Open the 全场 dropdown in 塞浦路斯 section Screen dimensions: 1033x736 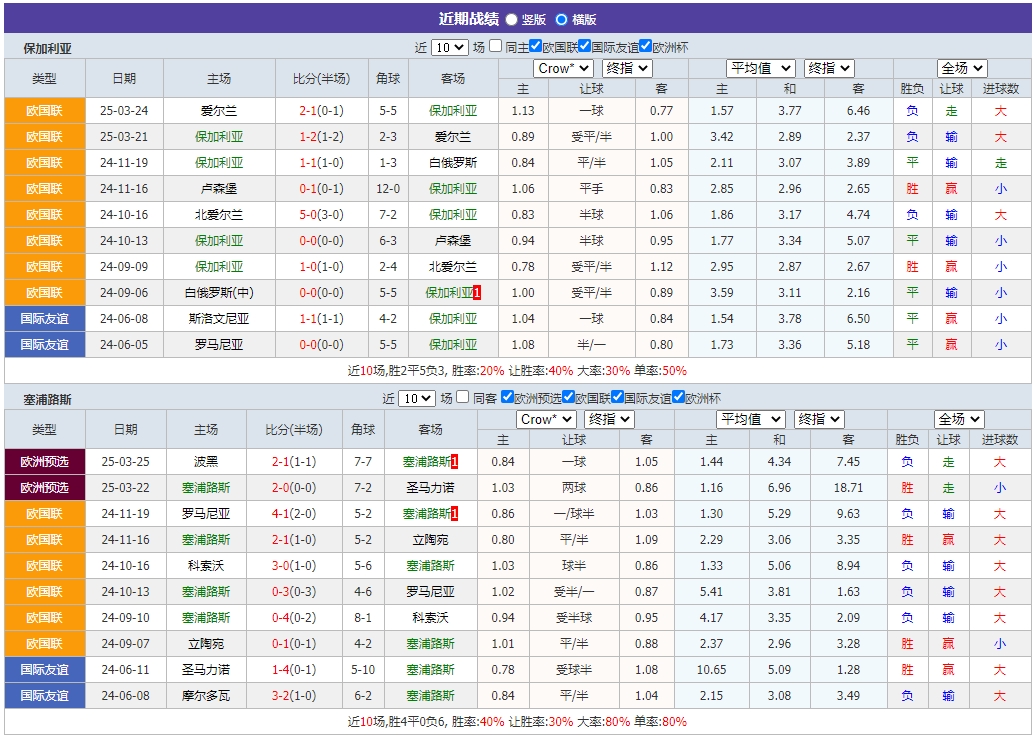(960, 419)
